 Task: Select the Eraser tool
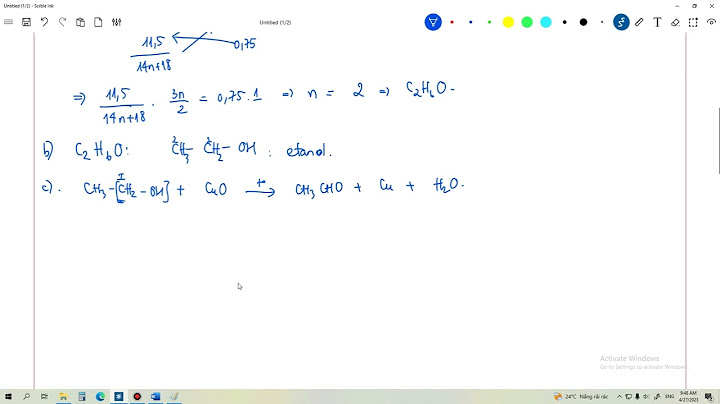(x=675, y=22)
